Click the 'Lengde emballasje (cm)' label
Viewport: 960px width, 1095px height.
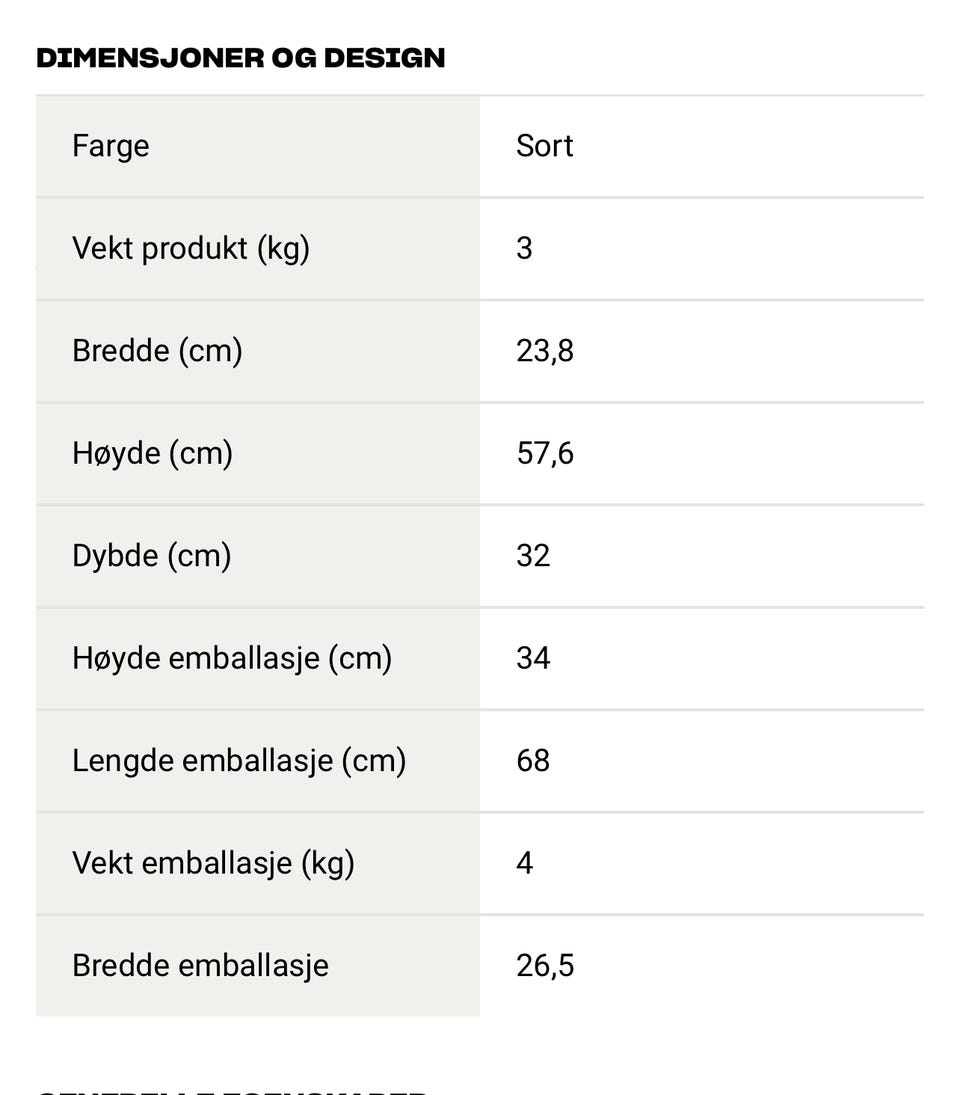[x=239, y=761]
